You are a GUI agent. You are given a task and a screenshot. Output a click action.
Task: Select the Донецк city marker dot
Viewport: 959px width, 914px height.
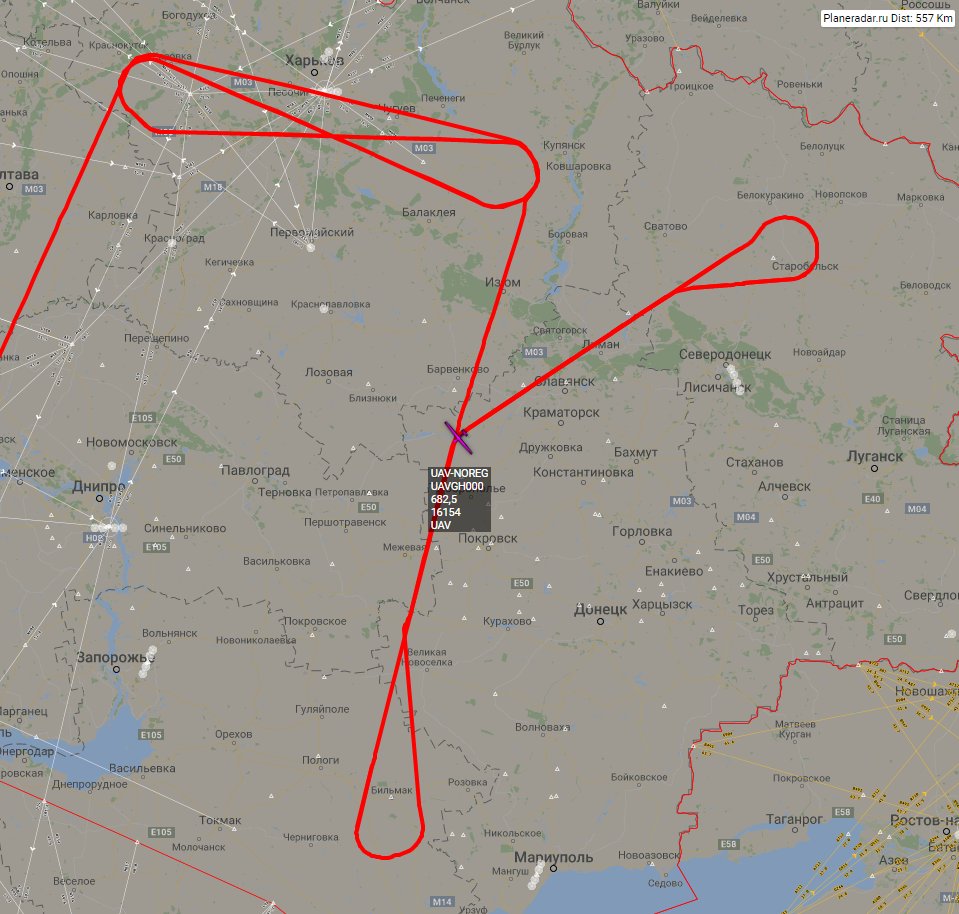point(601,622)
